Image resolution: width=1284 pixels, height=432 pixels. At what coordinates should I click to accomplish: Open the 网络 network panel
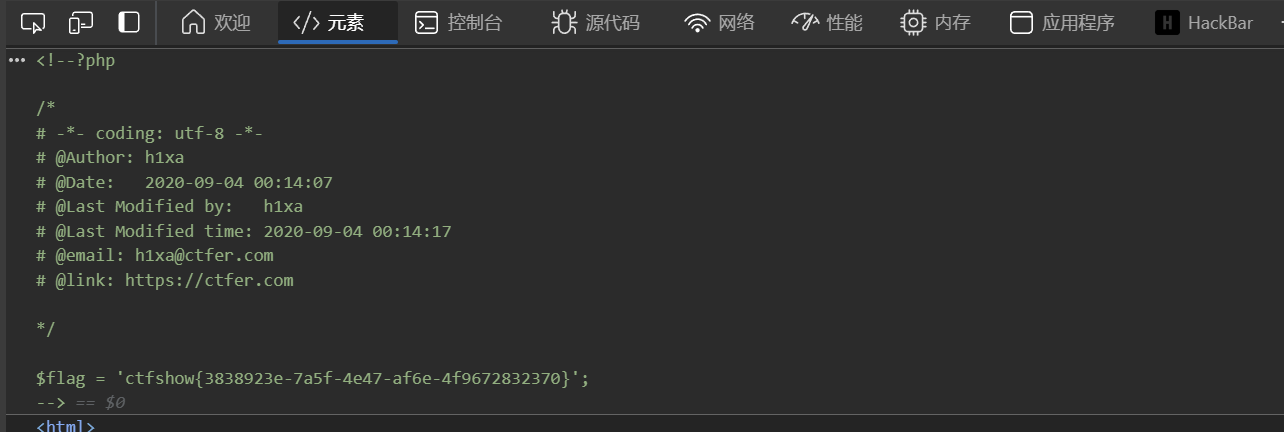pyautogui.click(x=719, y=23)
